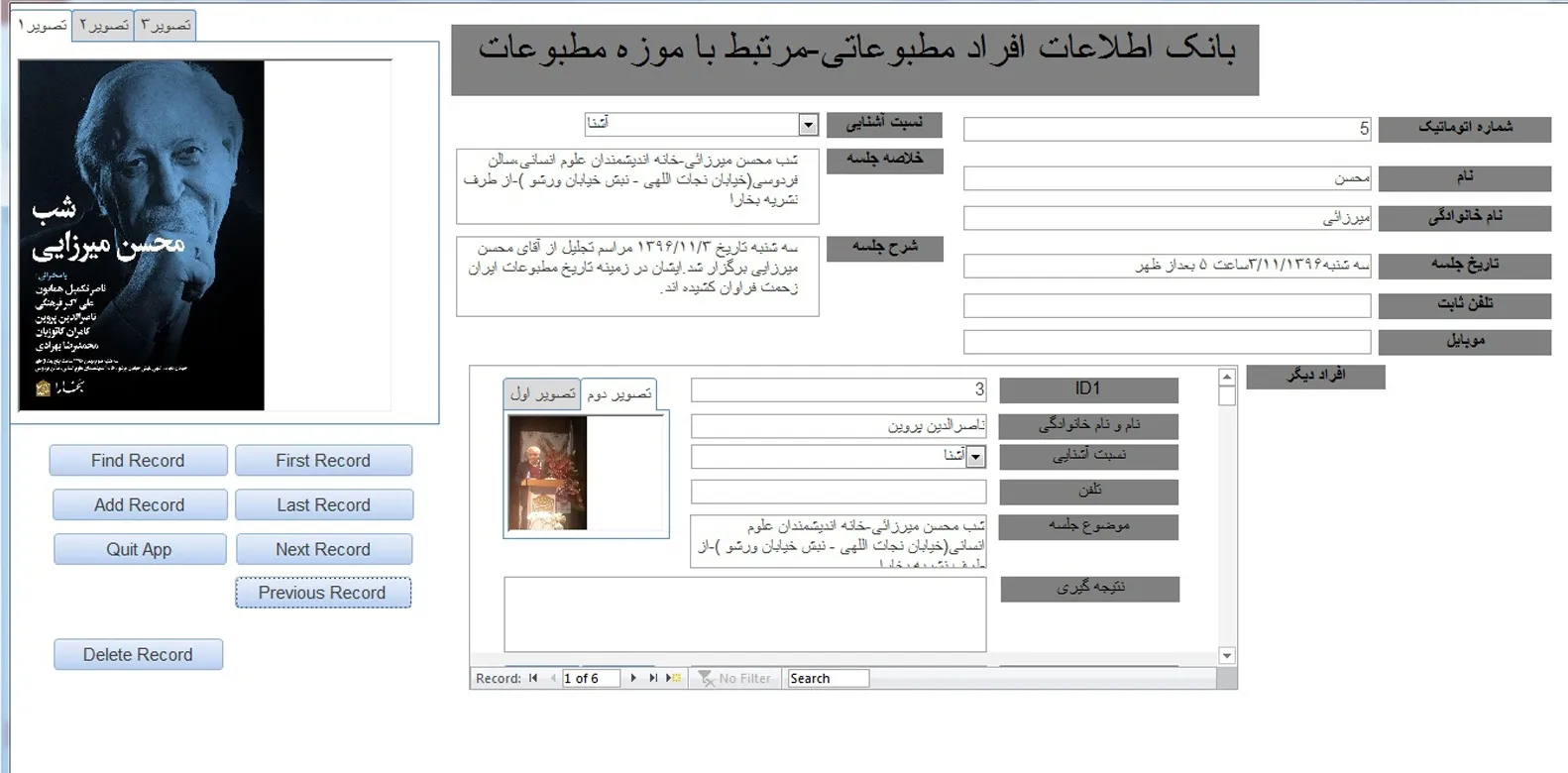Click the Quit App button
Image resolution: width=1568 pixels, height=773 pixels.
coord(140,549)
